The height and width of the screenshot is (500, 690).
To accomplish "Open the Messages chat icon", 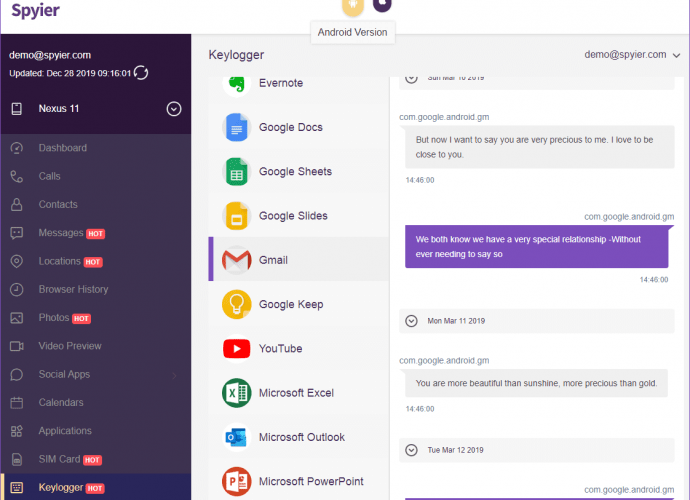I will [x=17, y=233].
